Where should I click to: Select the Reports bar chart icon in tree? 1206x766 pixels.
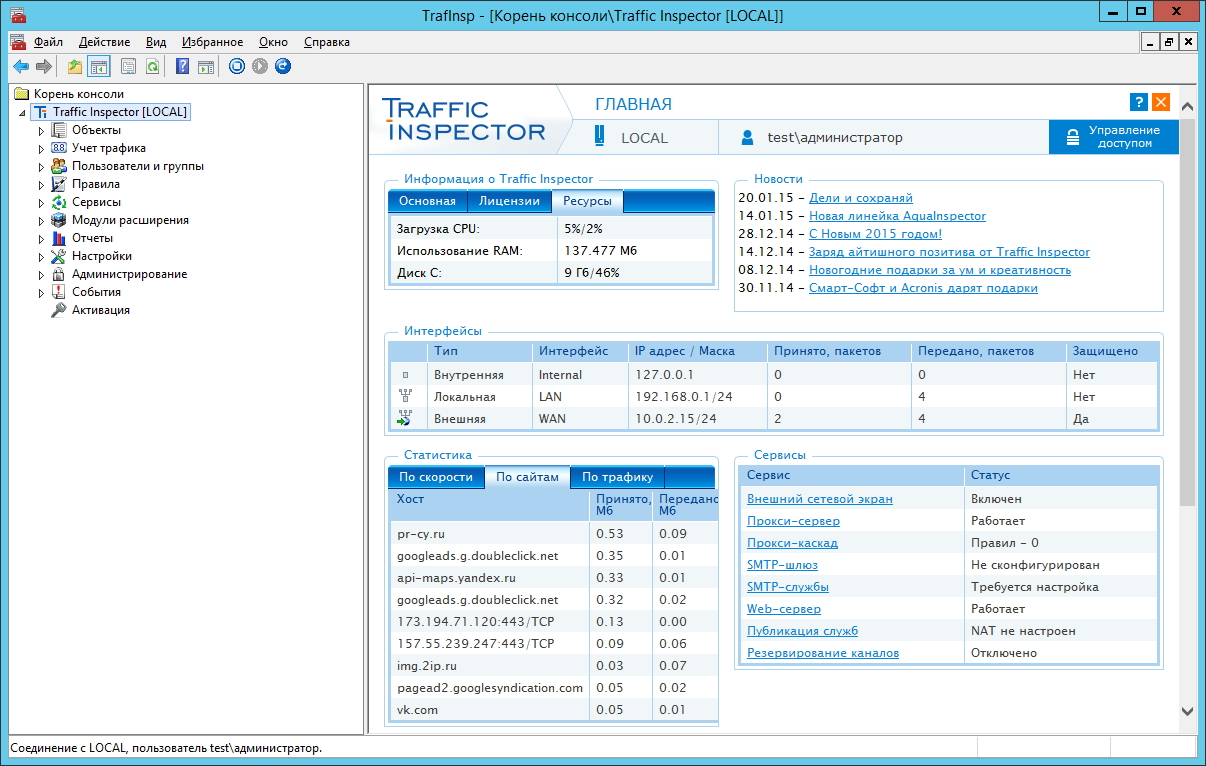[x=59, y=238]
